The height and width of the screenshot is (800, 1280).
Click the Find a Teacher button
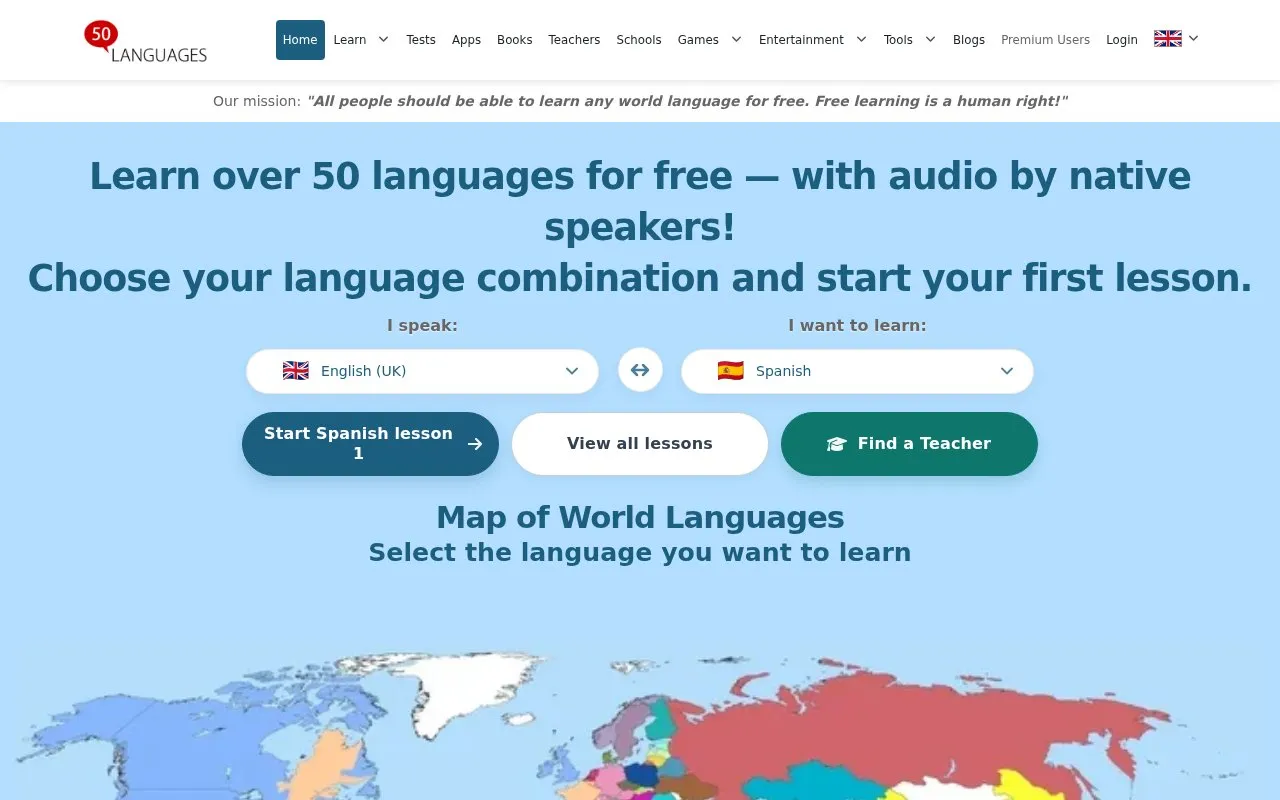point(909,444)
